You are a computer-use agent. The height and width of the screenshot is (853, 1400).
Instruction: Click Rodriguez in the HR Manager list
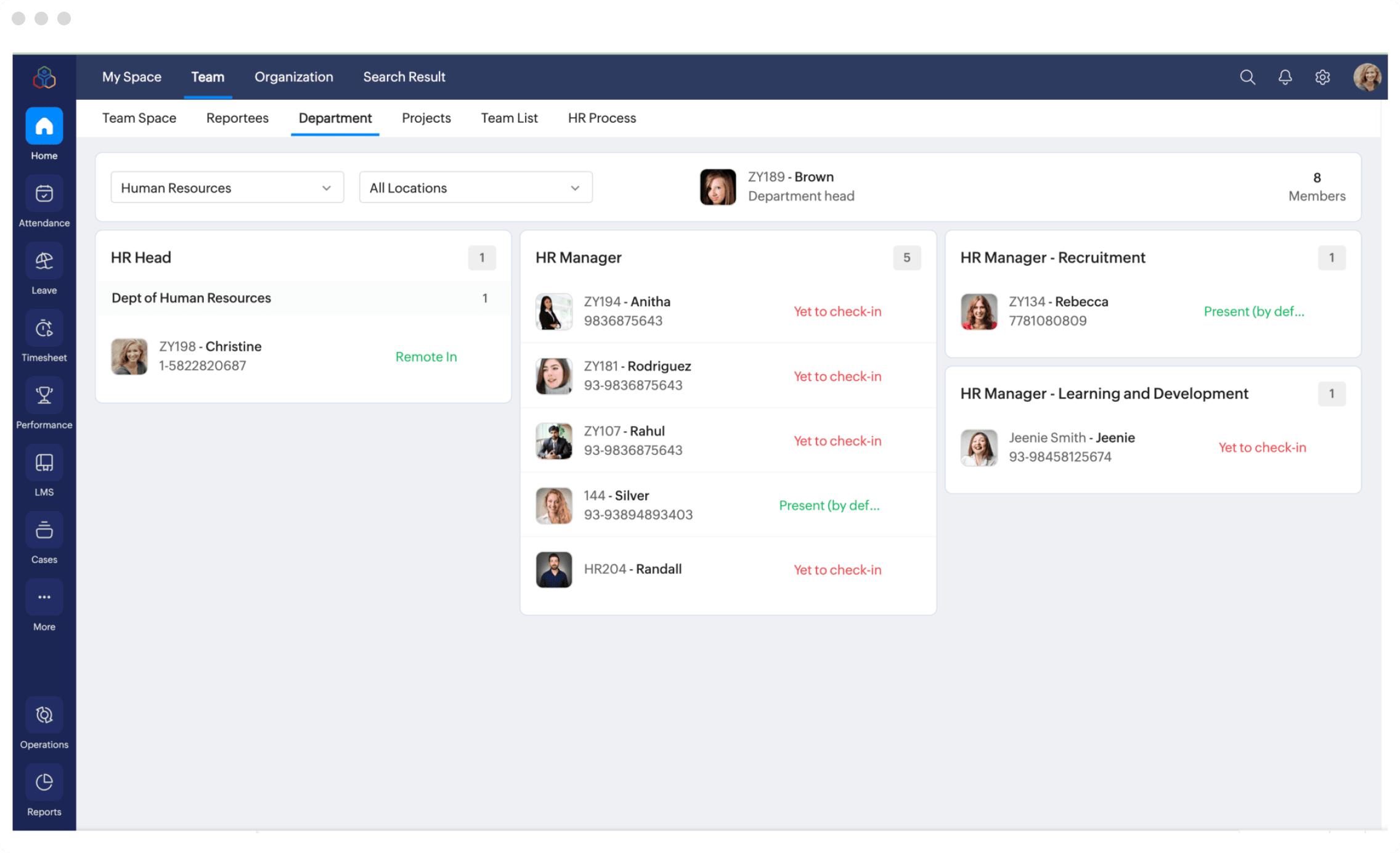(659, 366)
